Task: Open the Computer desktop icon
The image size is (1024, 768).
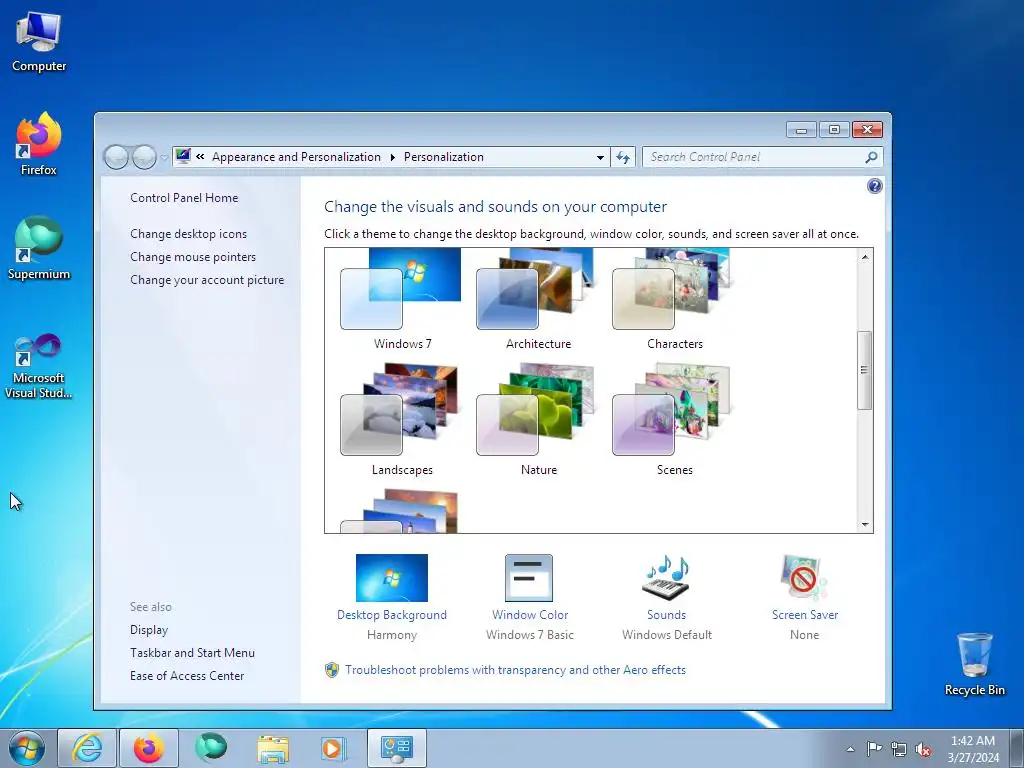Action: (39, 41)
